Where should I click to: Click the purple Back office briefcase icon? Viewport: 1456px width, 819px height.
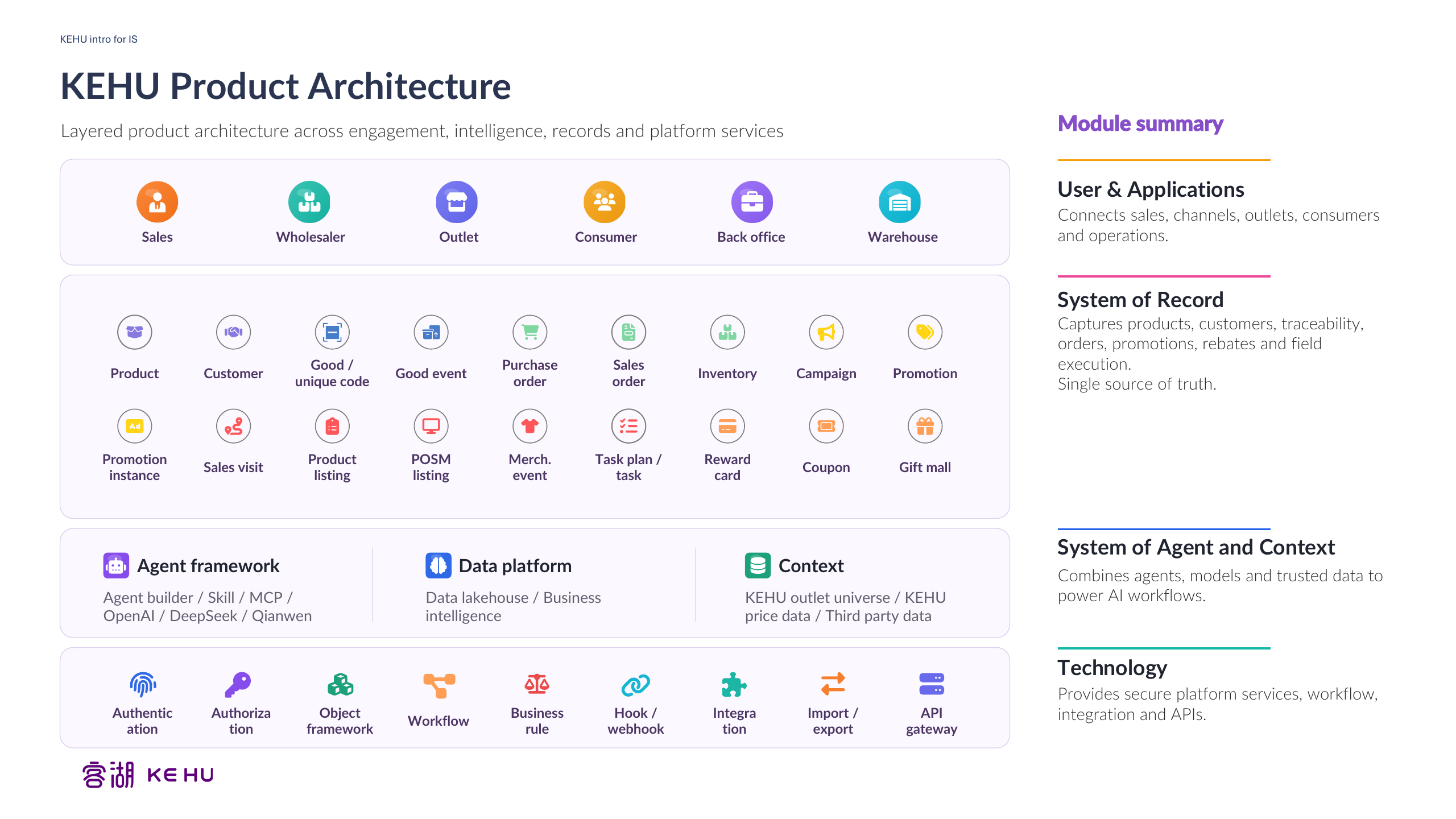point(752,202)
